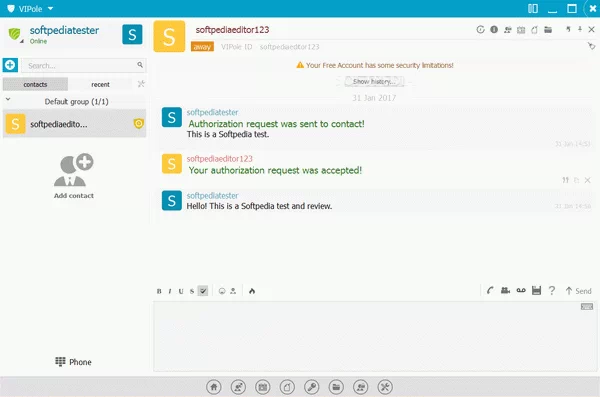The image size is (600, 397).
Task: Click the question mark help icon
Action: (551, 291)
